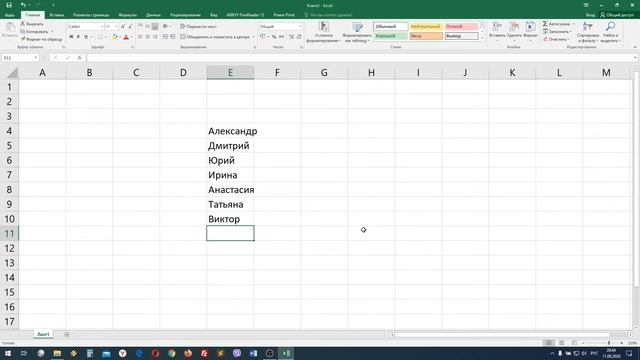This screenshot has width=640, height=360.
Task: Open number format Общий dropdown
Action: pos(300,27)
